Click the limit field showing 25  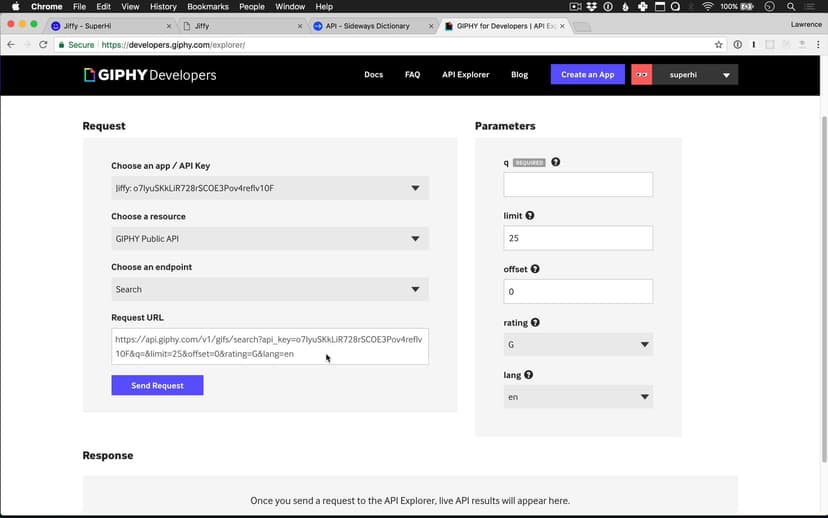tap(578, 238)
